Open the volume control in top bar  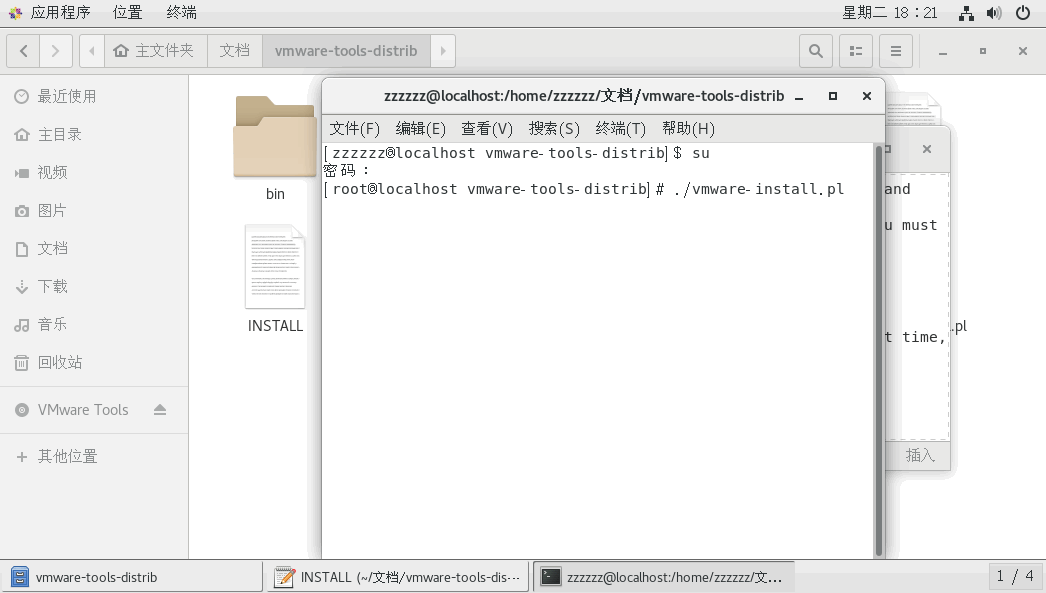click(x=994, y=13)
